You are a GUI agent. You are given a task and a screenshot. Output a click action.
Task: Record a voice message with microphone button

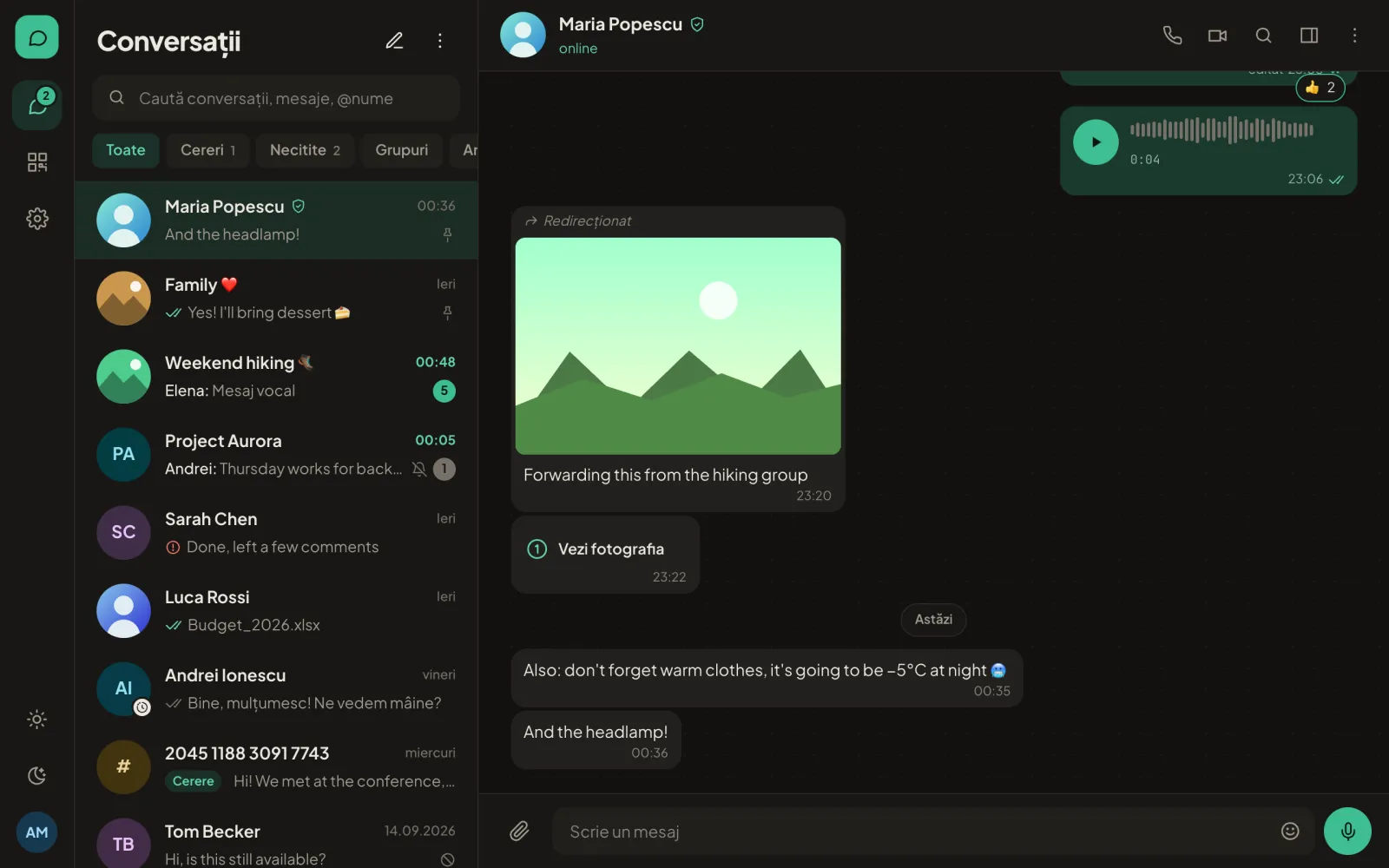(1347, 832)
